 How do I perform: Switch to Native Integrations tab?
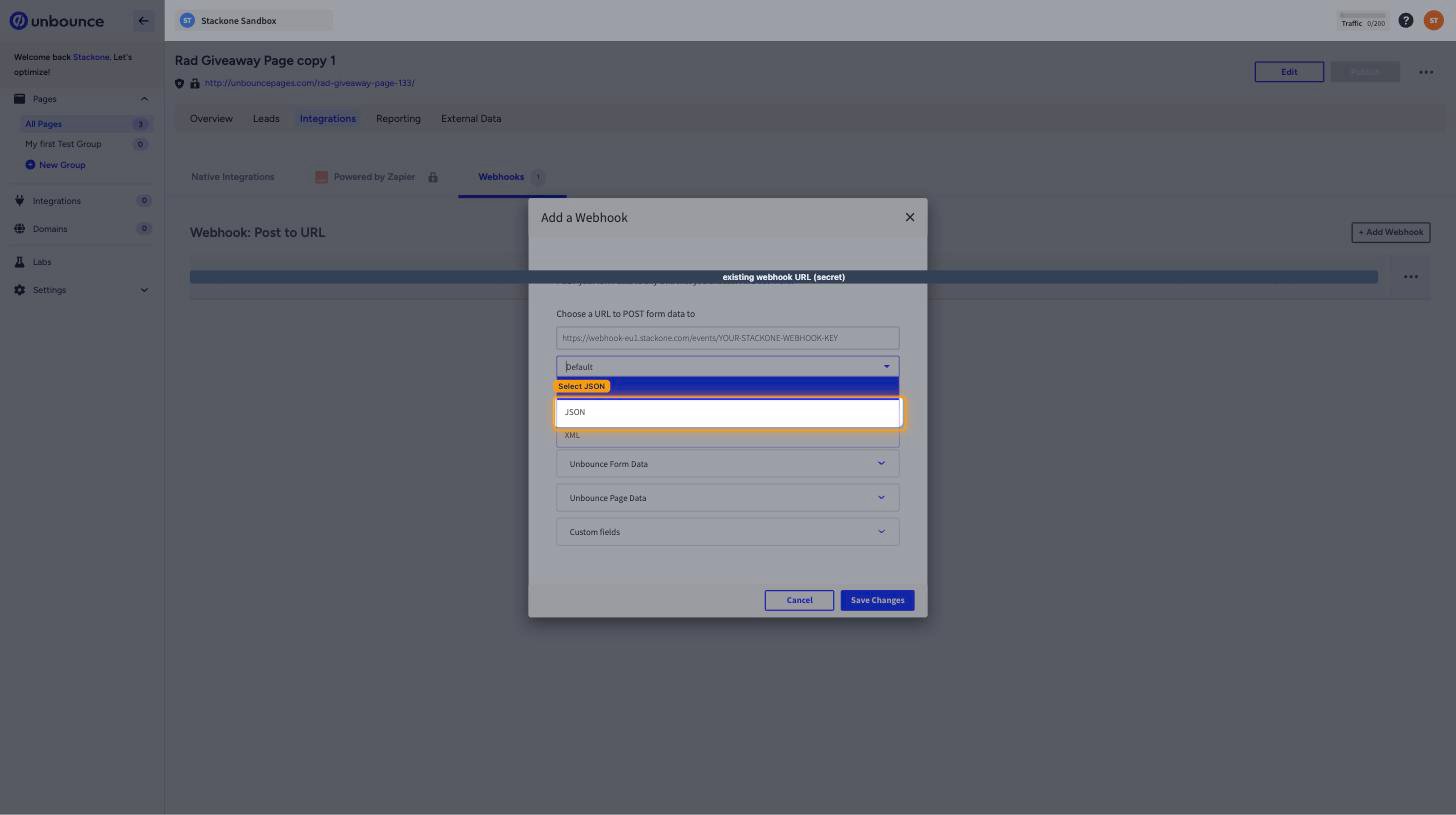[232, 177]
